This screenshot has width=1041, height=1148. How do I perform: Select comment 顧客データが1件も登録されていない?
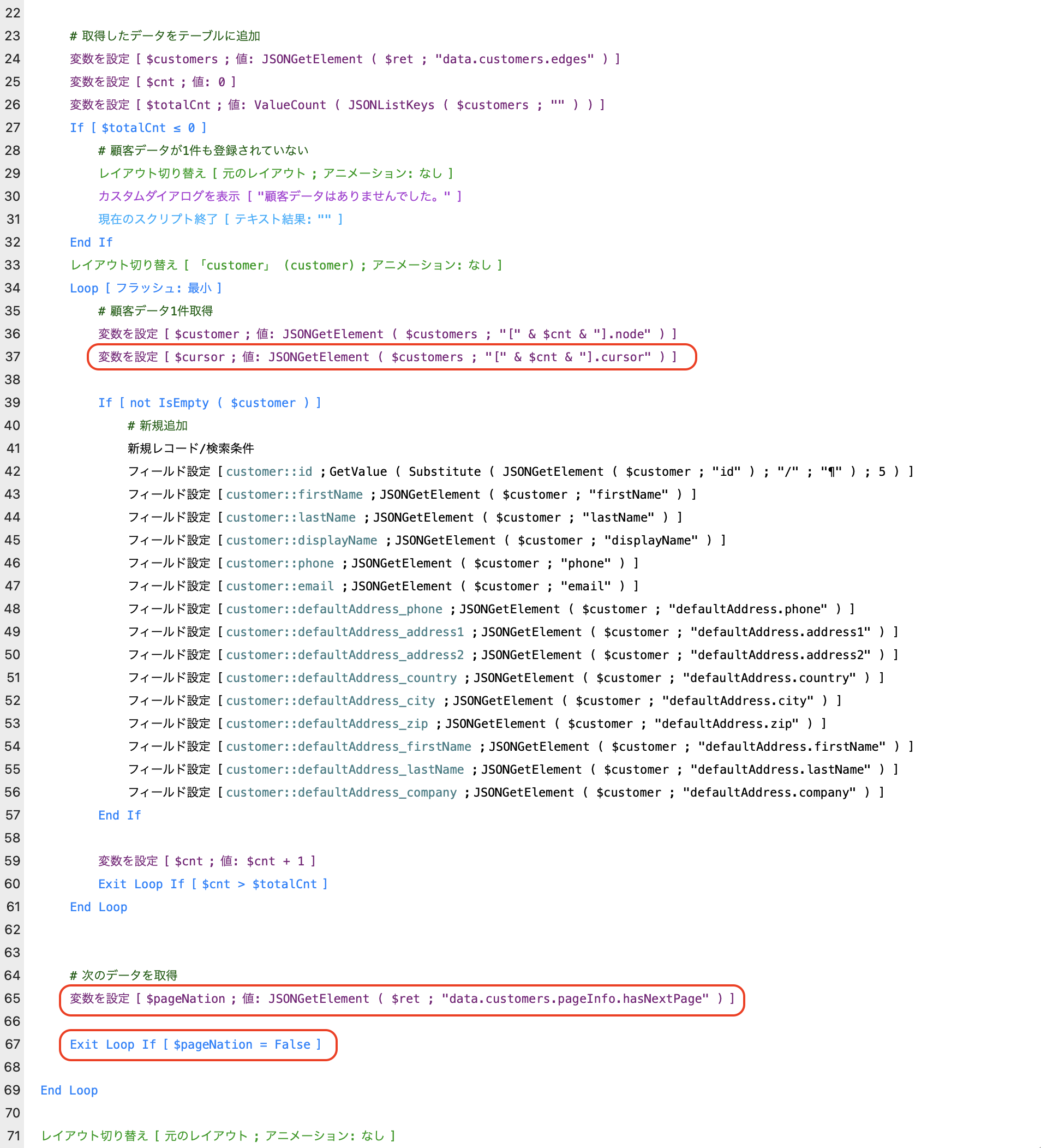tap(204, 151)
